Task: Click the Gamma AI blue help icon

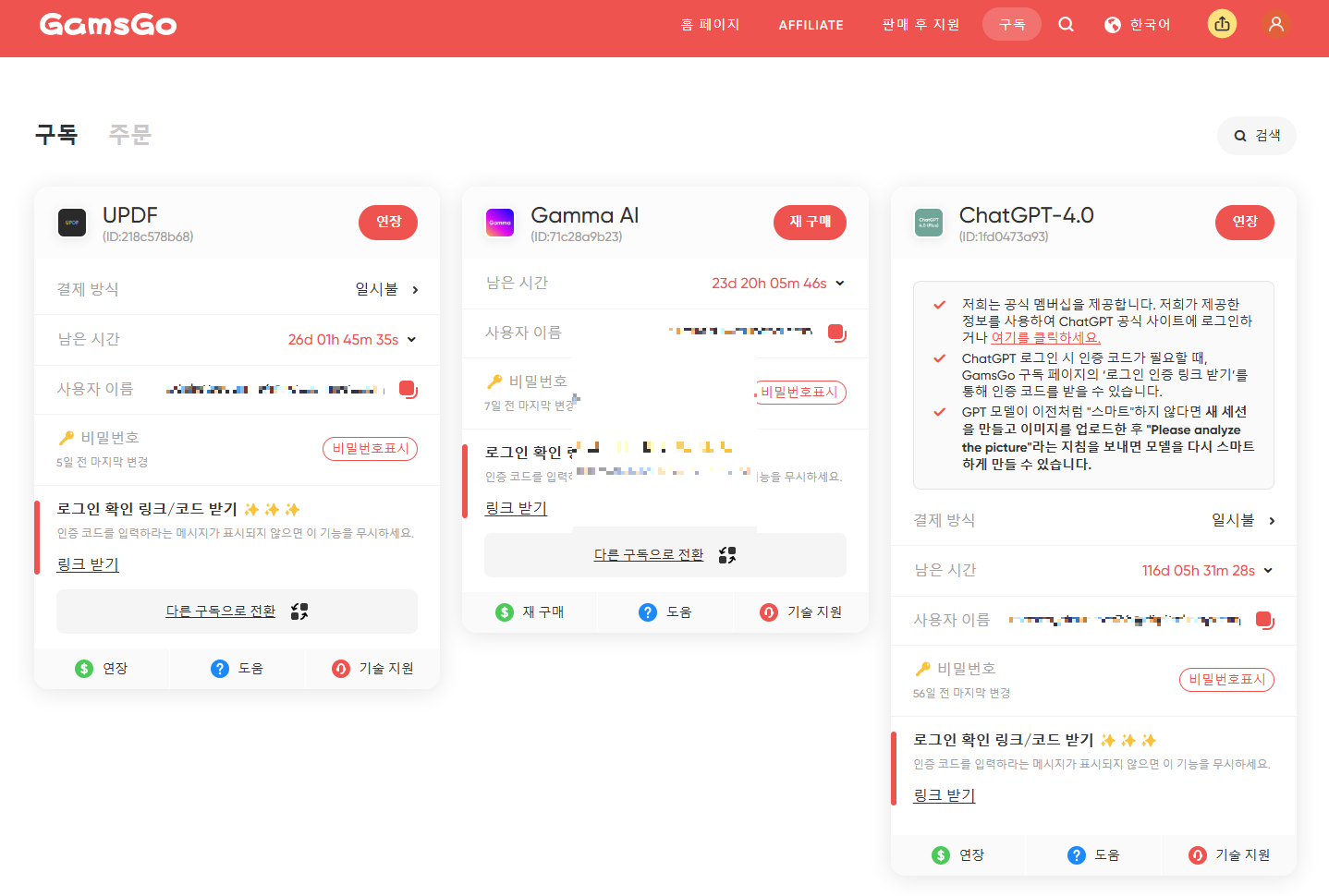Action: 648,611
